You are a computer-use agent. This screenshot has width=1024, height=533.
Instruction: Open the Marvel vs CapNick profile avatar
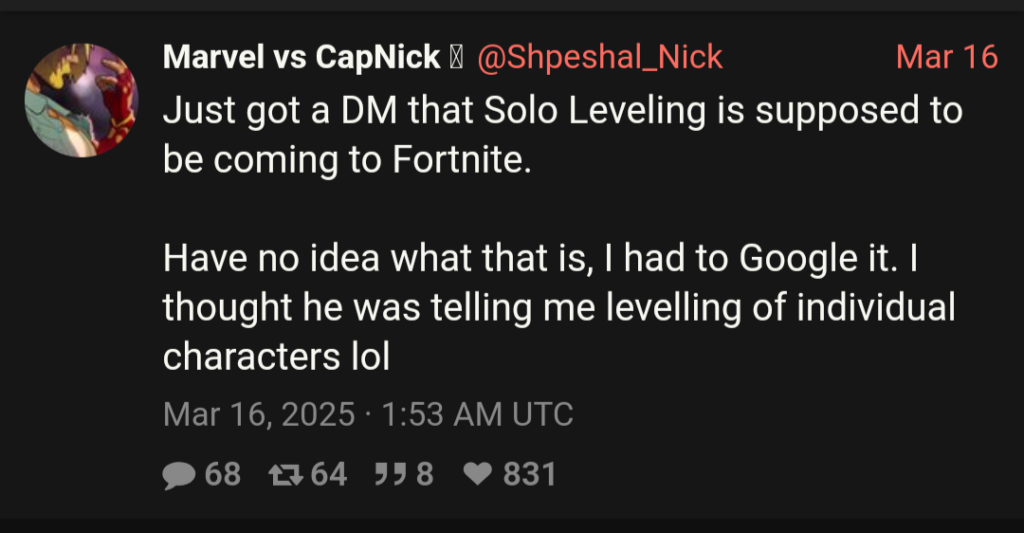[x=80, y=100]
